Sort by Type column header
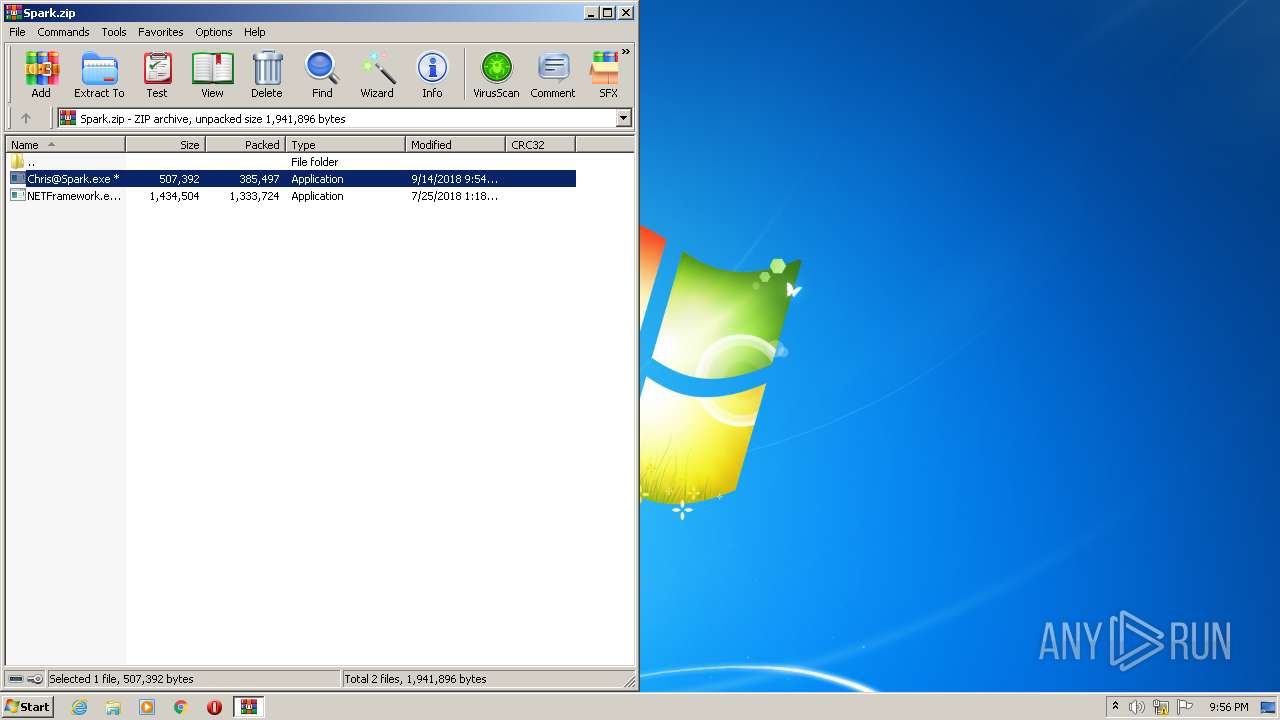1280x720 pixels. coord(346,145)
